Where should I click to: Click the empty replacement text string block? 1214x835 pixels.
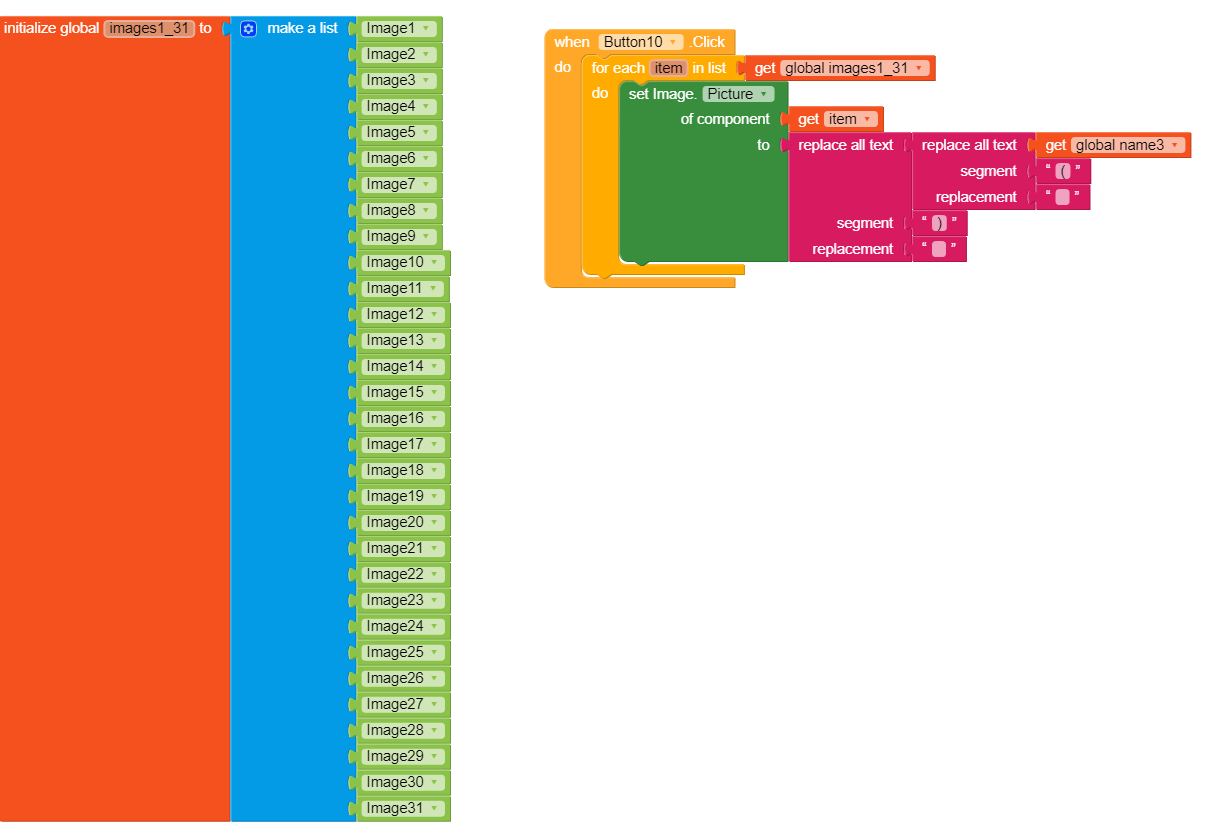[x=940, y=248]
